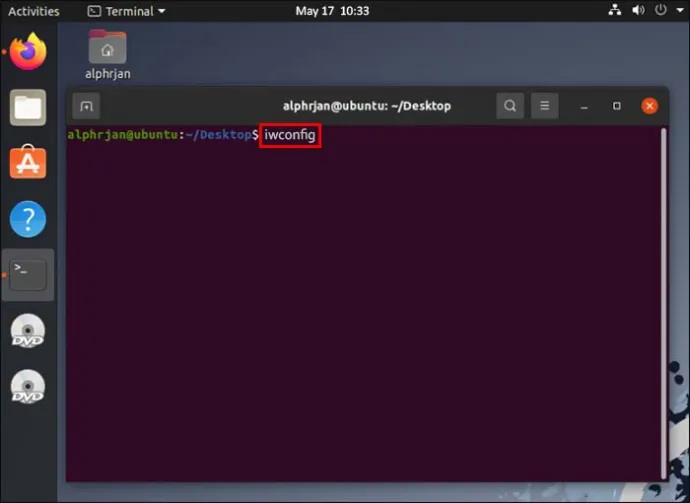Click the typed iwconfig command

click(x=290, y=136)
